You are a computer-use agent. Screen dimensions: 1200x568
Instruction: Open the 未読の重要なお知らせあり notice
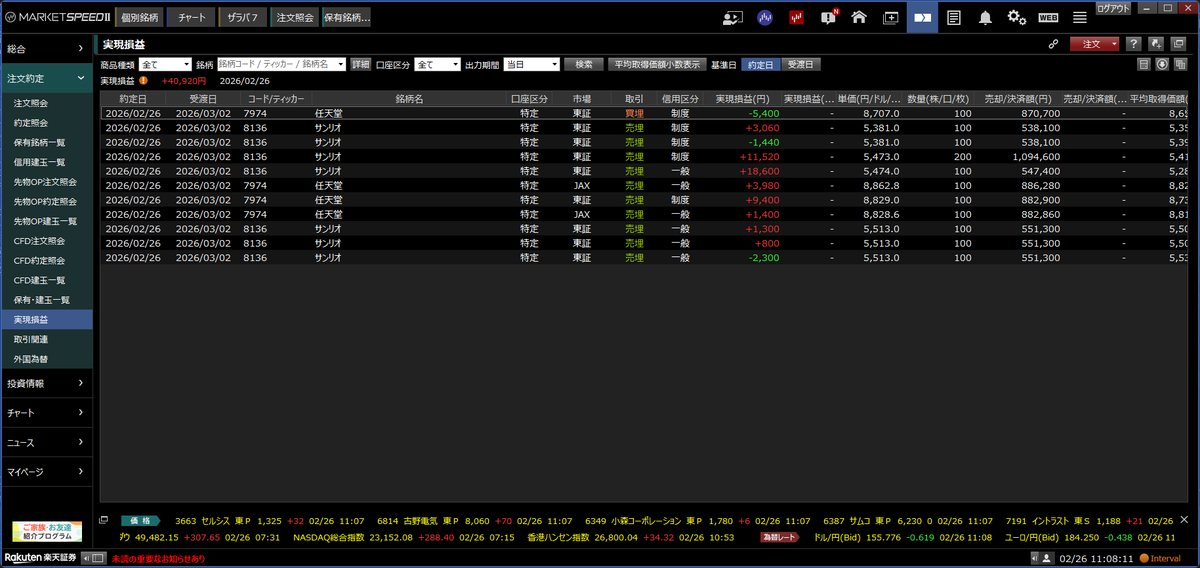tap(158, 558)
